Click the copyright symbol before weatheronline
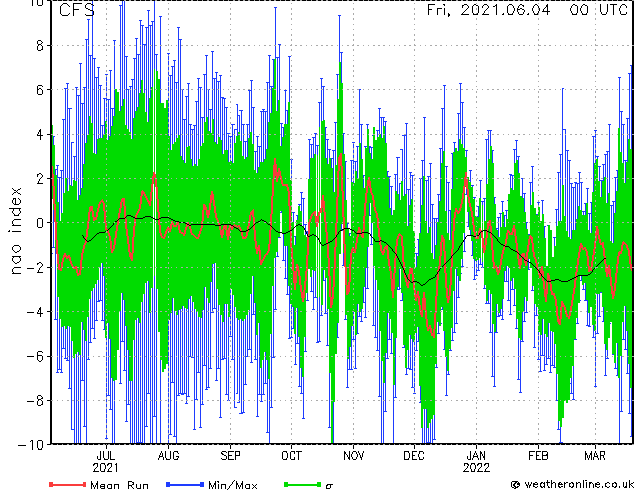 [516, 484]
